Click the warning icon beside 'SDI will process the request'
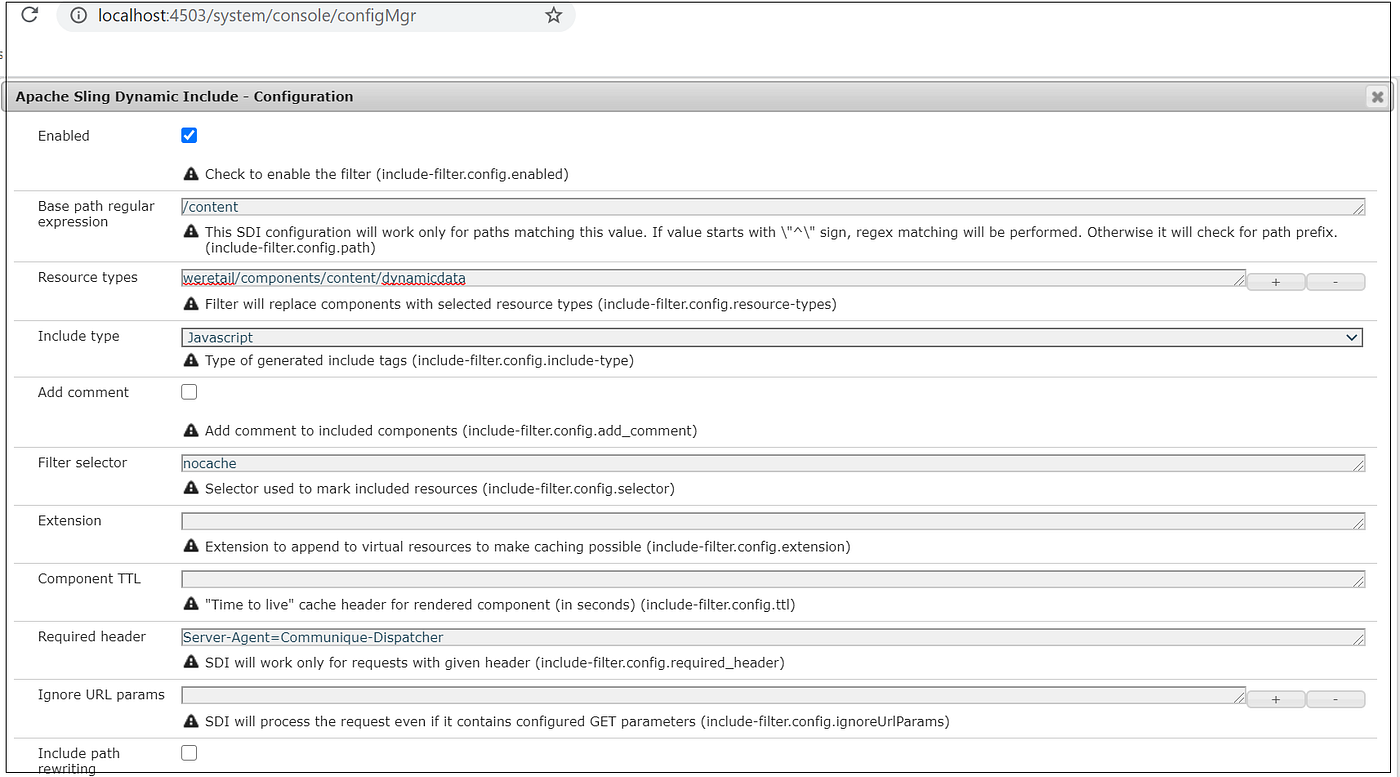This screenshot has width=1400, height=777. (191, 721)
